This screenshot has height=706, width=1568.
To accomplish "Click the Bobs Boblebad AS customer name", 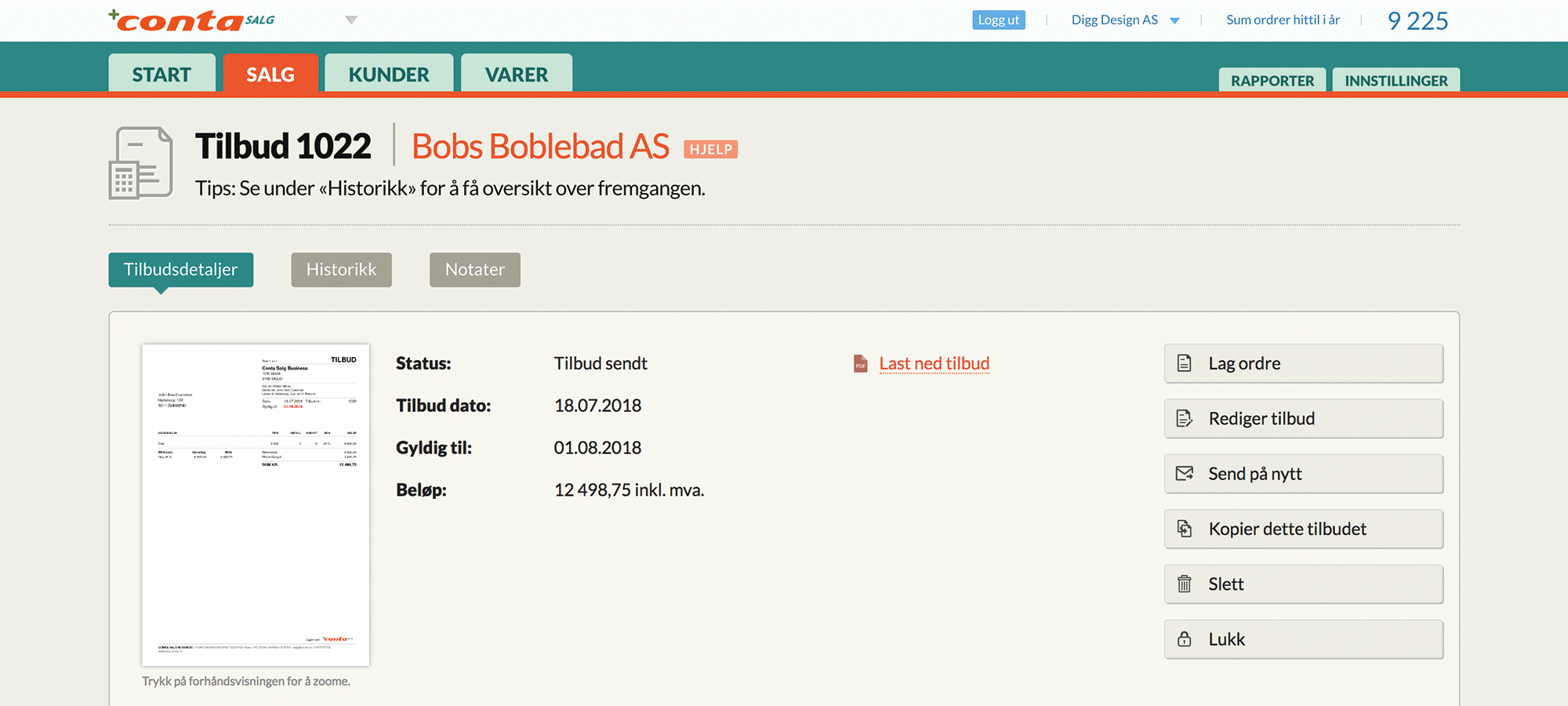I will pos(540,146).
